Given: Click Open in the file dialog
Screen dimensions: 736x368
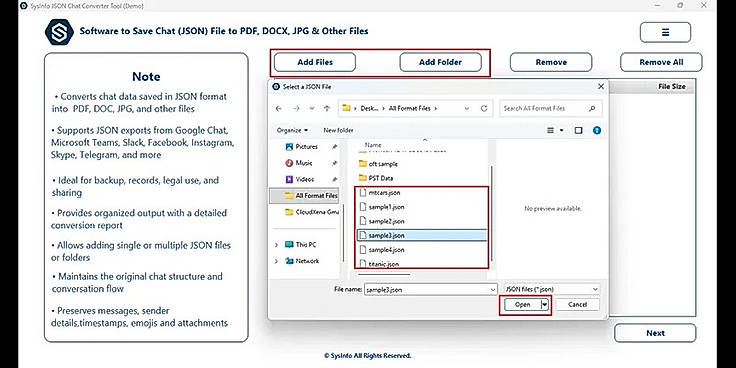Looking at the screenshot, I should click(522, 305).
